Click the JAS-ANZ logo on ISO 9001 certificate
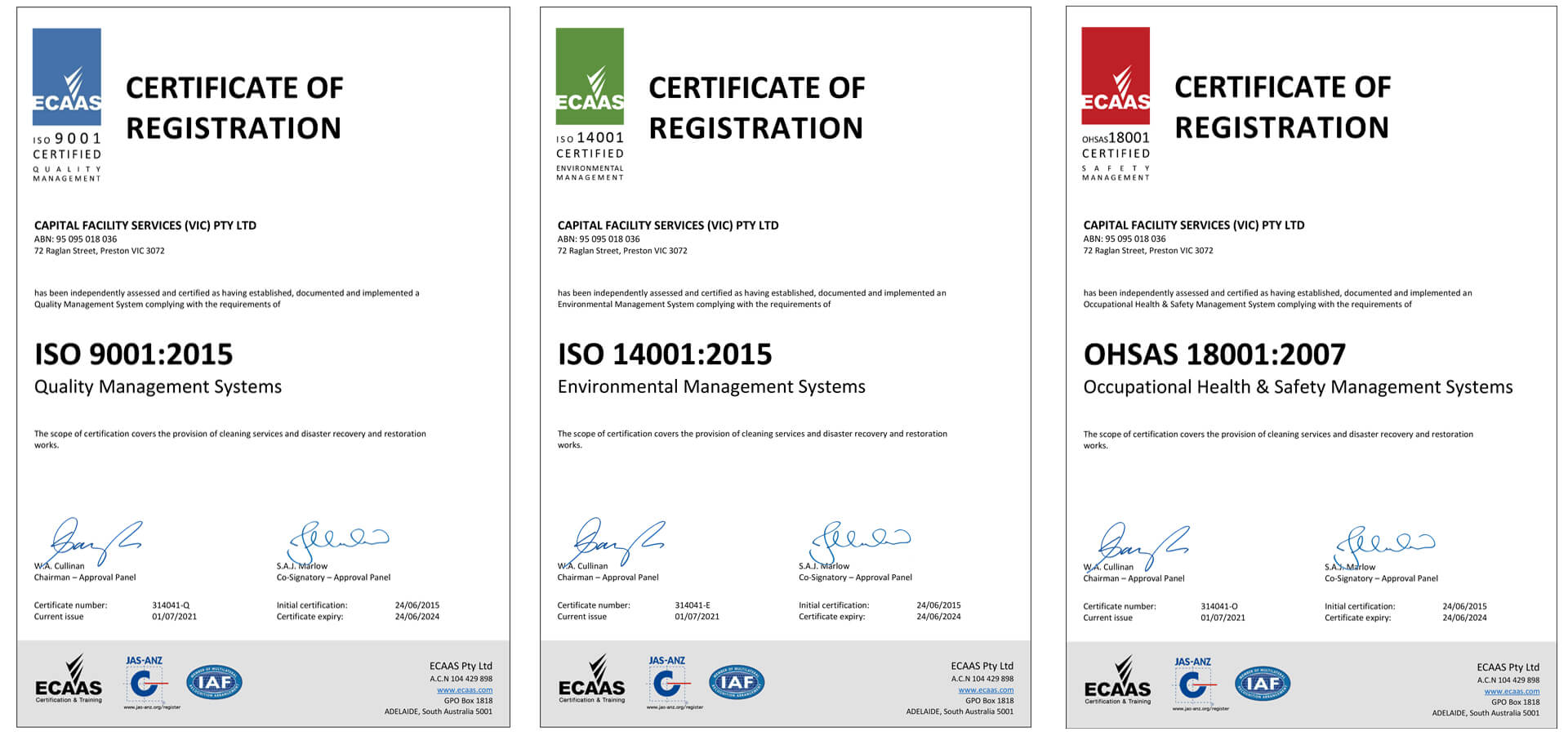This screenshot has width=1568, height=736. pos(145,683)
